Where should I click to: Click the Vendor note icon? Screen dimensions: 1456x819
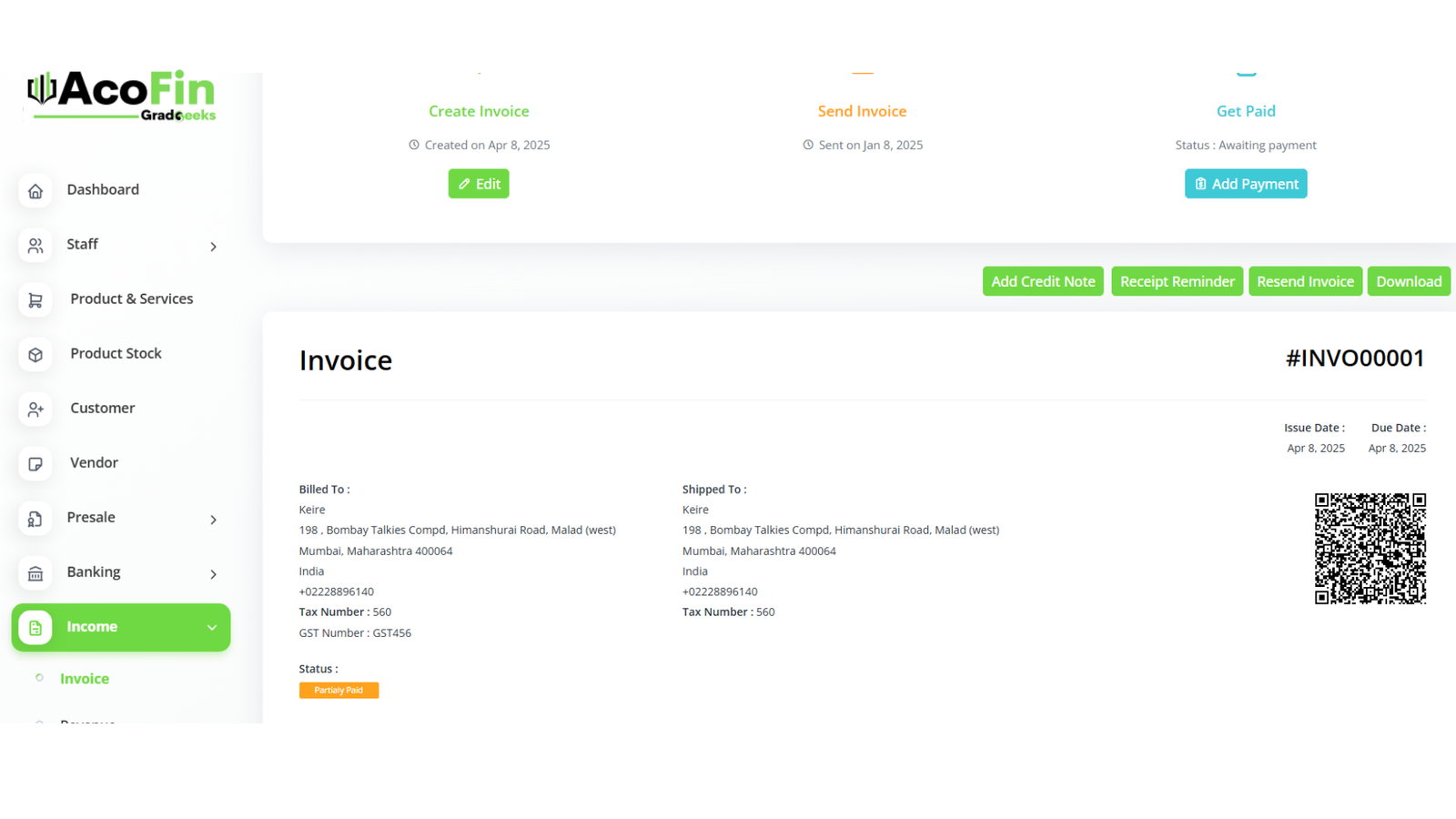pos(35,464)
